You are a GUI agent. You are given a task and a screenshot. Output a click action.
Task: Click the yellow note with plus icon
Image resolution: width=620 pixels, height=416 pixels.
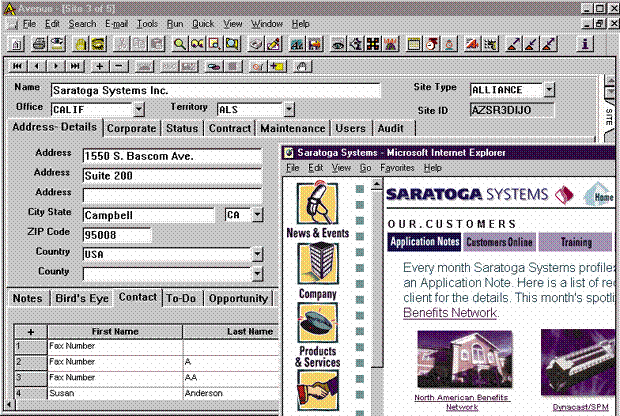277,66
